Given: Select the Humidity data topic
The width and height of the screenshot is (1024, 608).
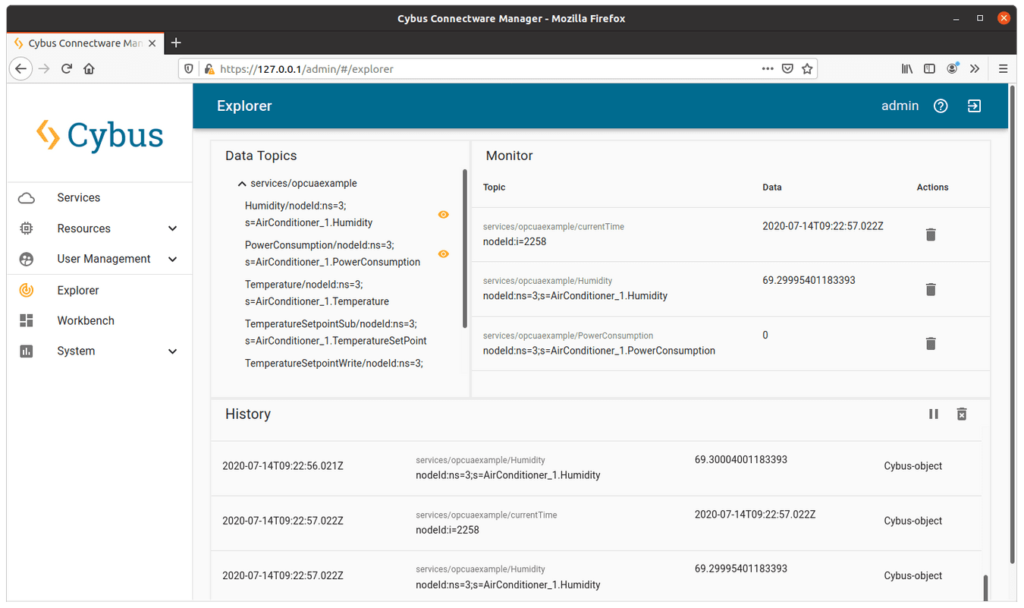Looking at the screenshot, I should tap(308, 214).
